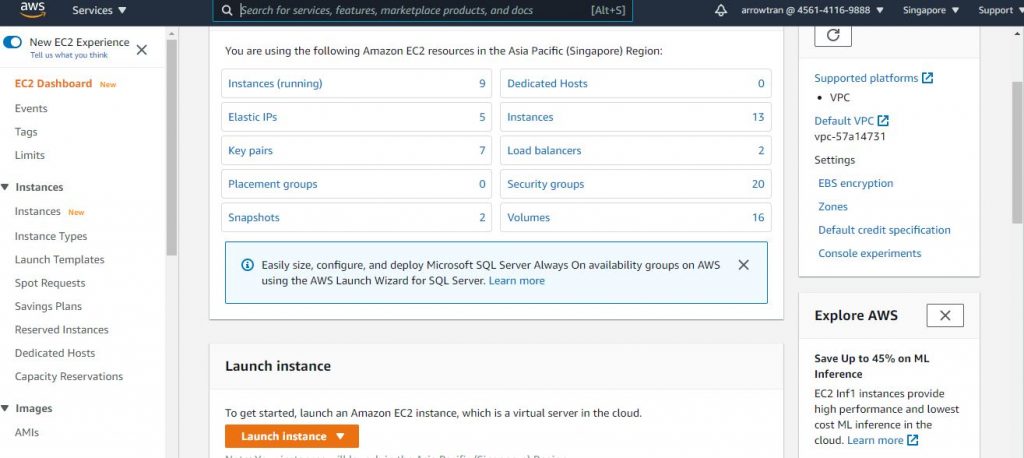Screen dimensions: 1024x458
Task: Select the vpc-57a14731 text
Action: click(850, 137)
